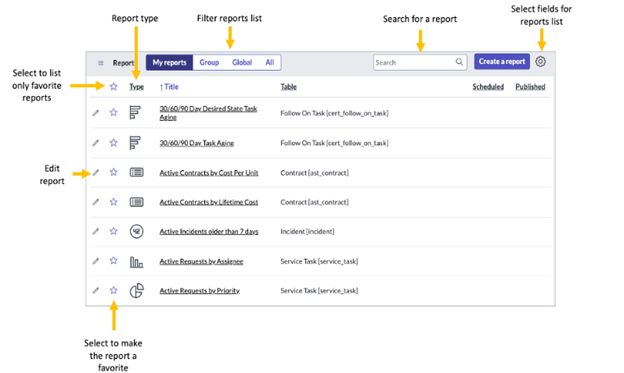Click Follow On Task cell in 30/60/90 Day Task Aging row
This screenshot has width=624, height=373.
[x=334, y=143]
